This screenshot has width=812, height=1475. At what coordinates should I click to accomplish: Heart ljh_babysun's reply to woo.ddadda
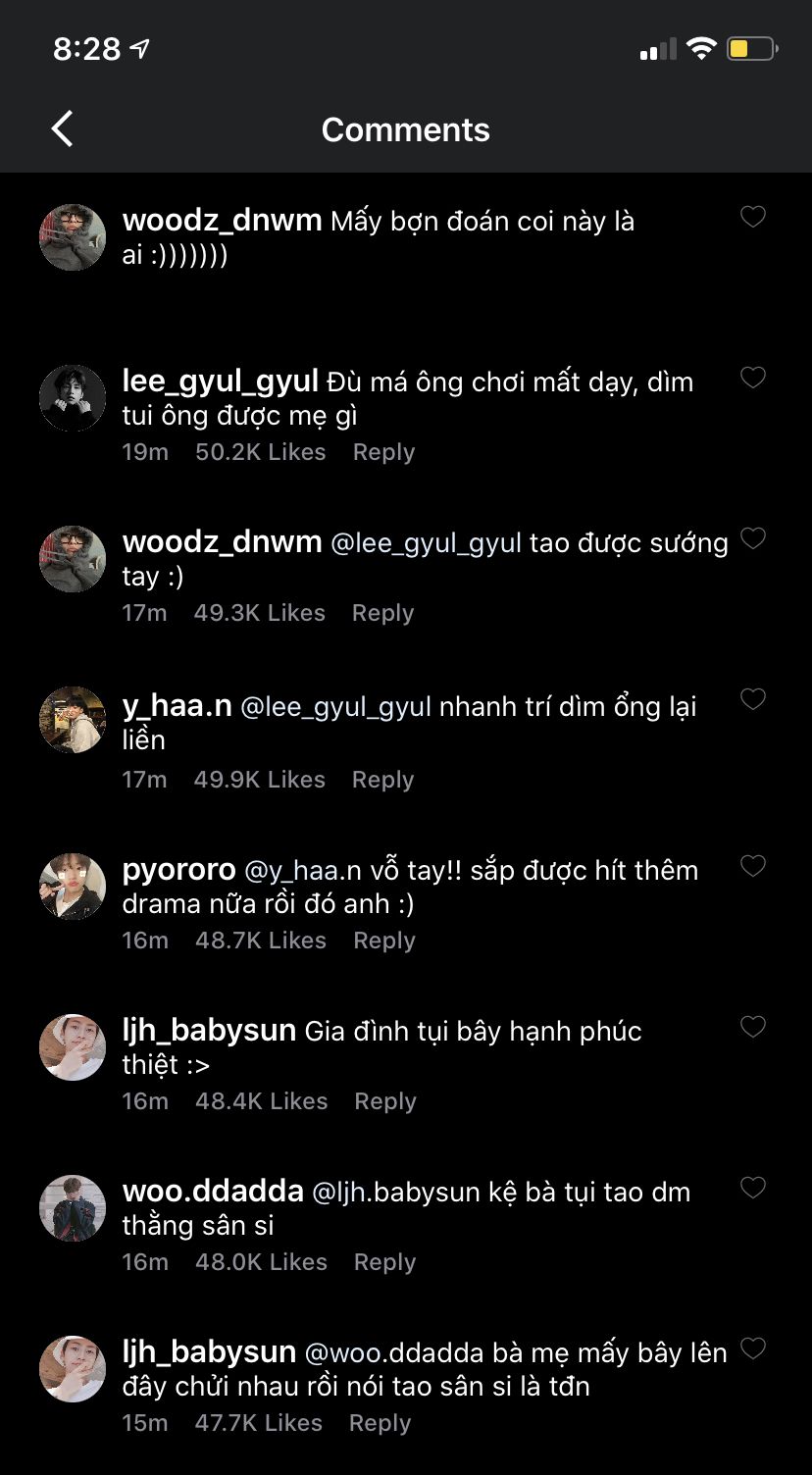(x=752, y=1348)
